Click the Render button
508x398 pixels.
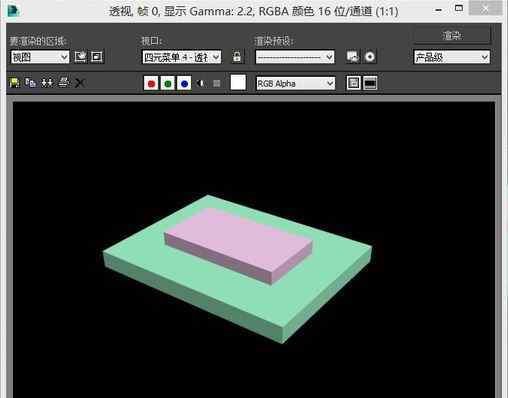pyautogui.click(x=452, y=35)
